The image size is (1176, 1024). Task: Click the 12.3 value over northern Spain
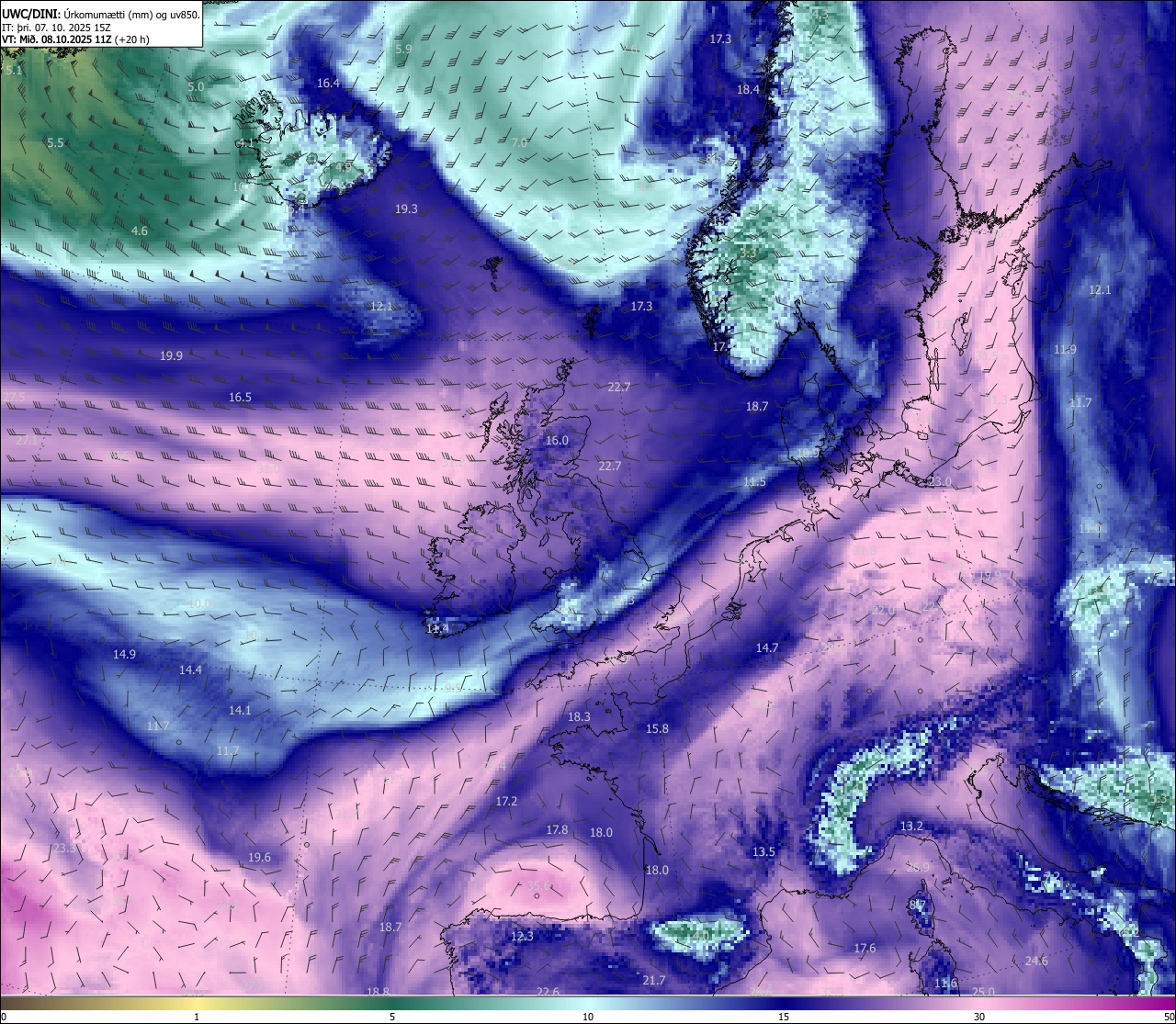pos(521,936)
